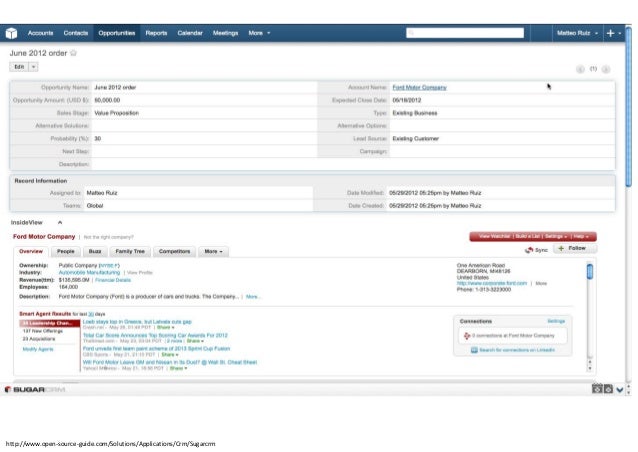The width and height of the screenshot is (638, 452).
Task: Click the Modify Agents link
Action: coord(38,349)
